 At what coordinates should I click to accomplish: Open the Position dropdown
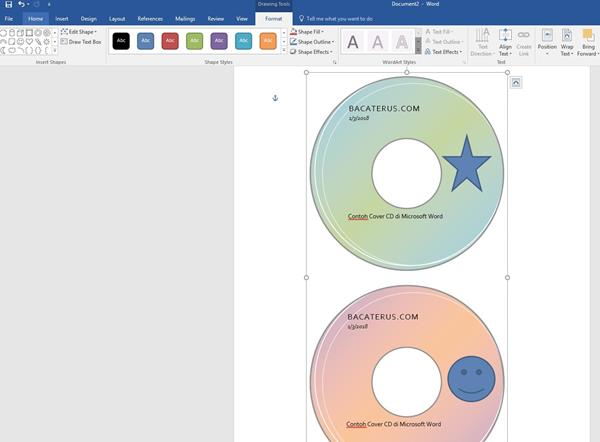coord(547,42)
